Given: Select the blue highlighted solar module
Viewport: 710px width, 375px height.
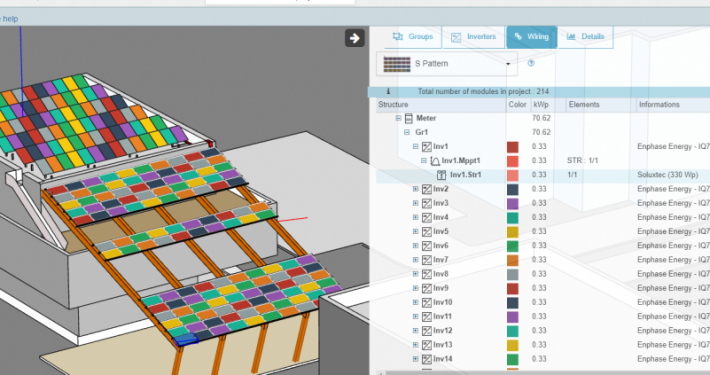Looking at the screenshot, I should 187,340.
